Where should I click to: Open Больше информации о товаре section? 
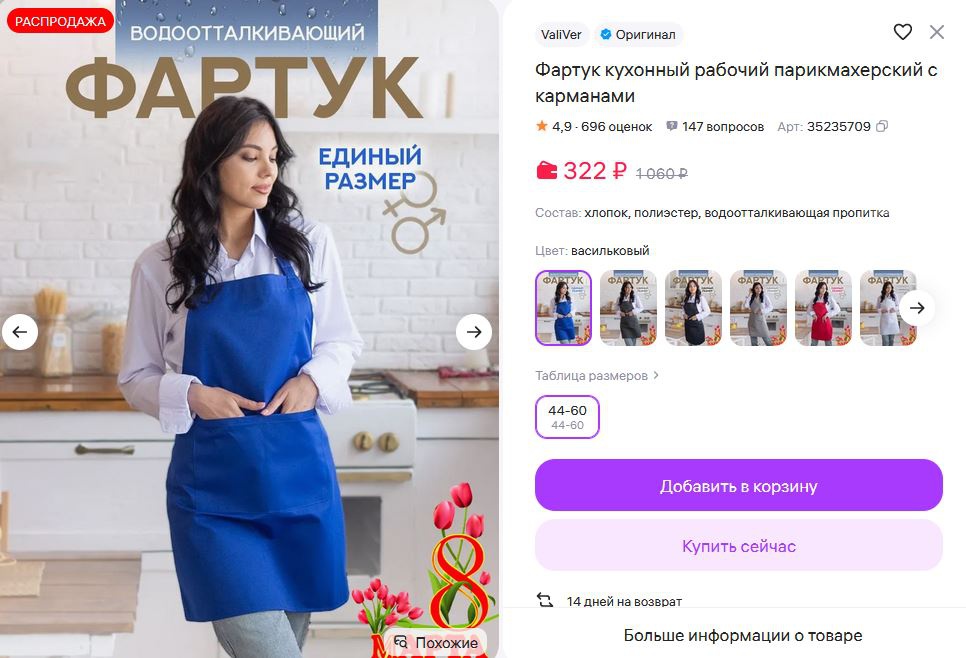[x=742, y=635]
